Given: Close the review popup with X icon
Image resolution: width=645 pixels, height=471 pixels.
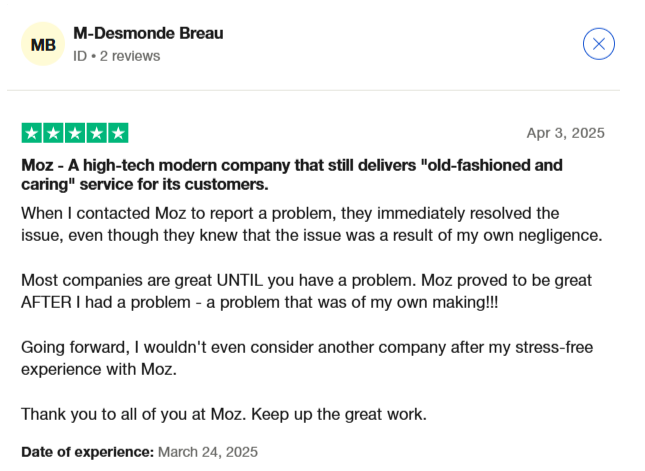Looking at the screenshot, I should click(x=599, y=44).
